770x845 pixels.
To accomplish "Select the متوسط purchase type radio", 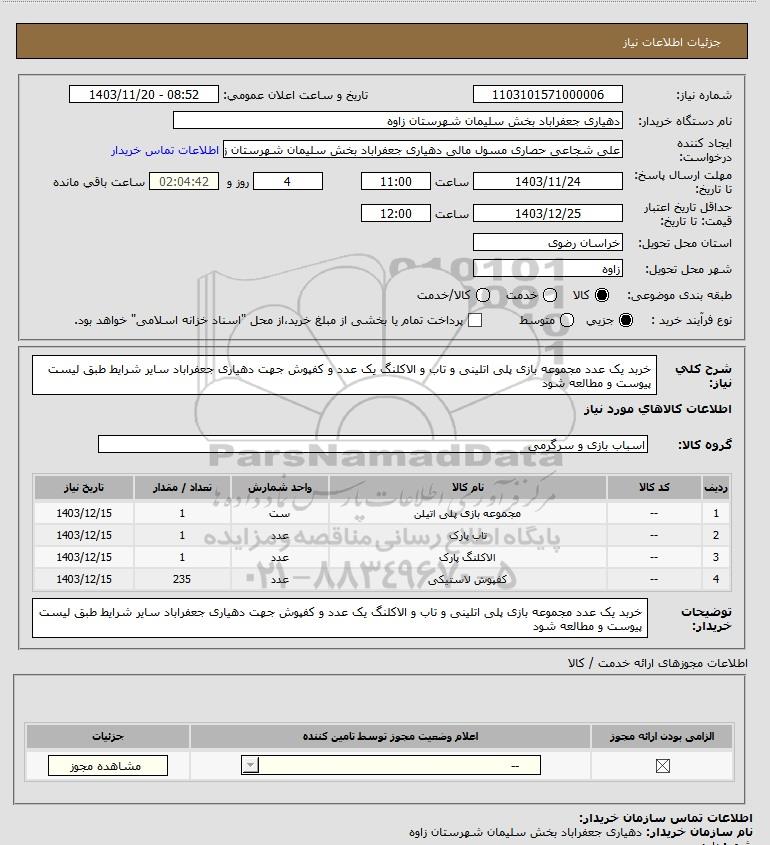I will tap(566, 320).
